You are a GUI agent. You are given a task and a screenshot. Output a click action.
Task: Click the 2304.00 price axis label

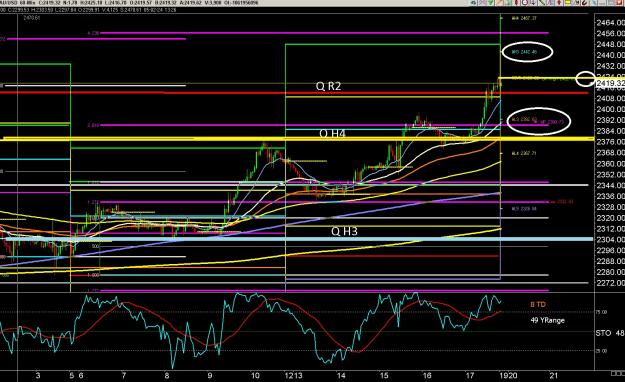click(610, 240)
